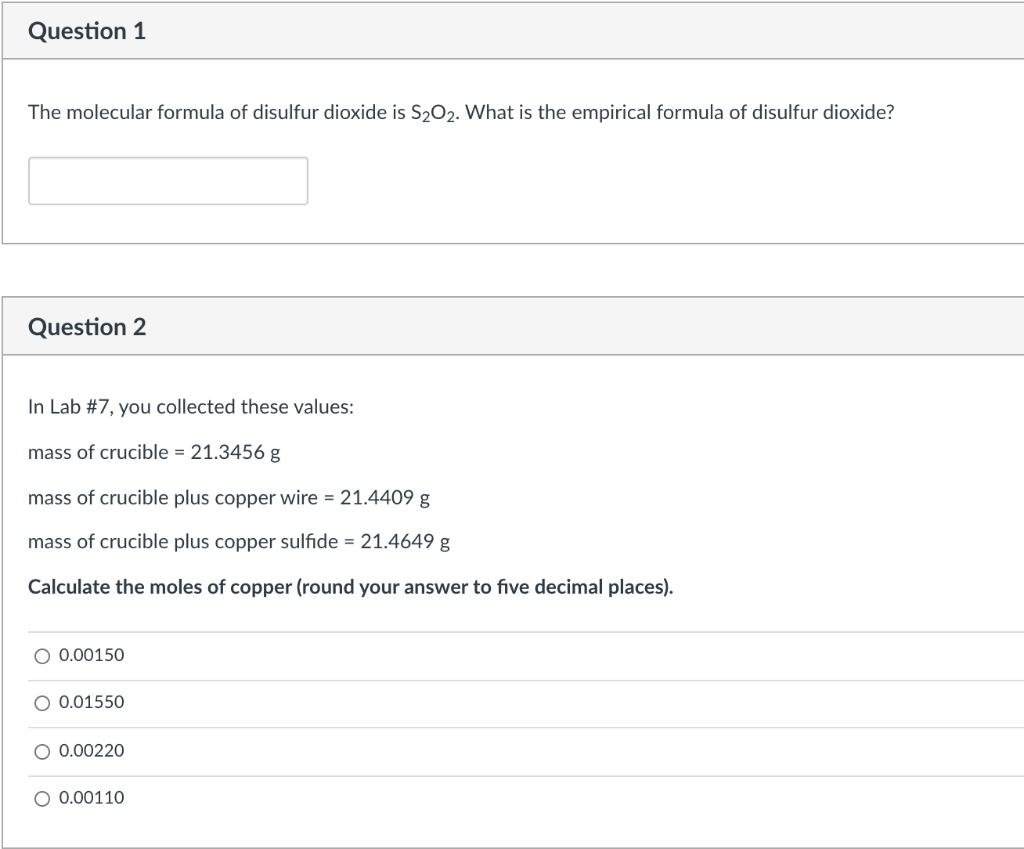Image resolution: width=1024 pixels, height=849 pixels.
Task: Click the Question 2 header
Action: click(x=86, y=326)
